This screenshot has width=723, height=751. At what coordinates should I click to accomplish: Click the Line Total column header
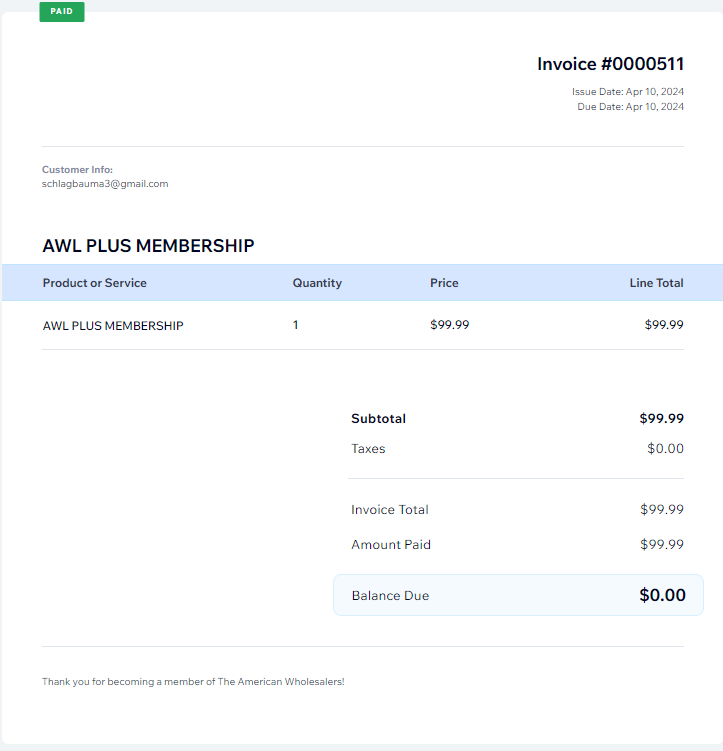click(656, 283)
